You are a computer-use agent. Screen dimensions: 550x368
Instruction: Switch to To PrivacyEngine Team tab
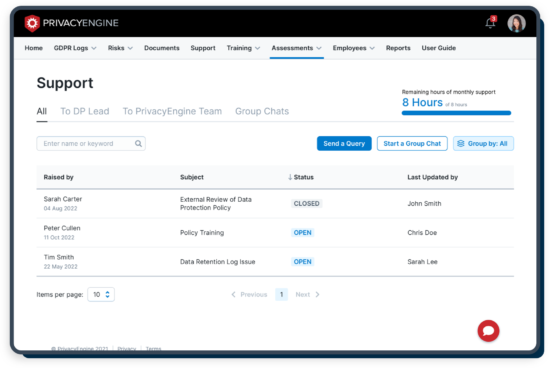click(x=172, y=111)
